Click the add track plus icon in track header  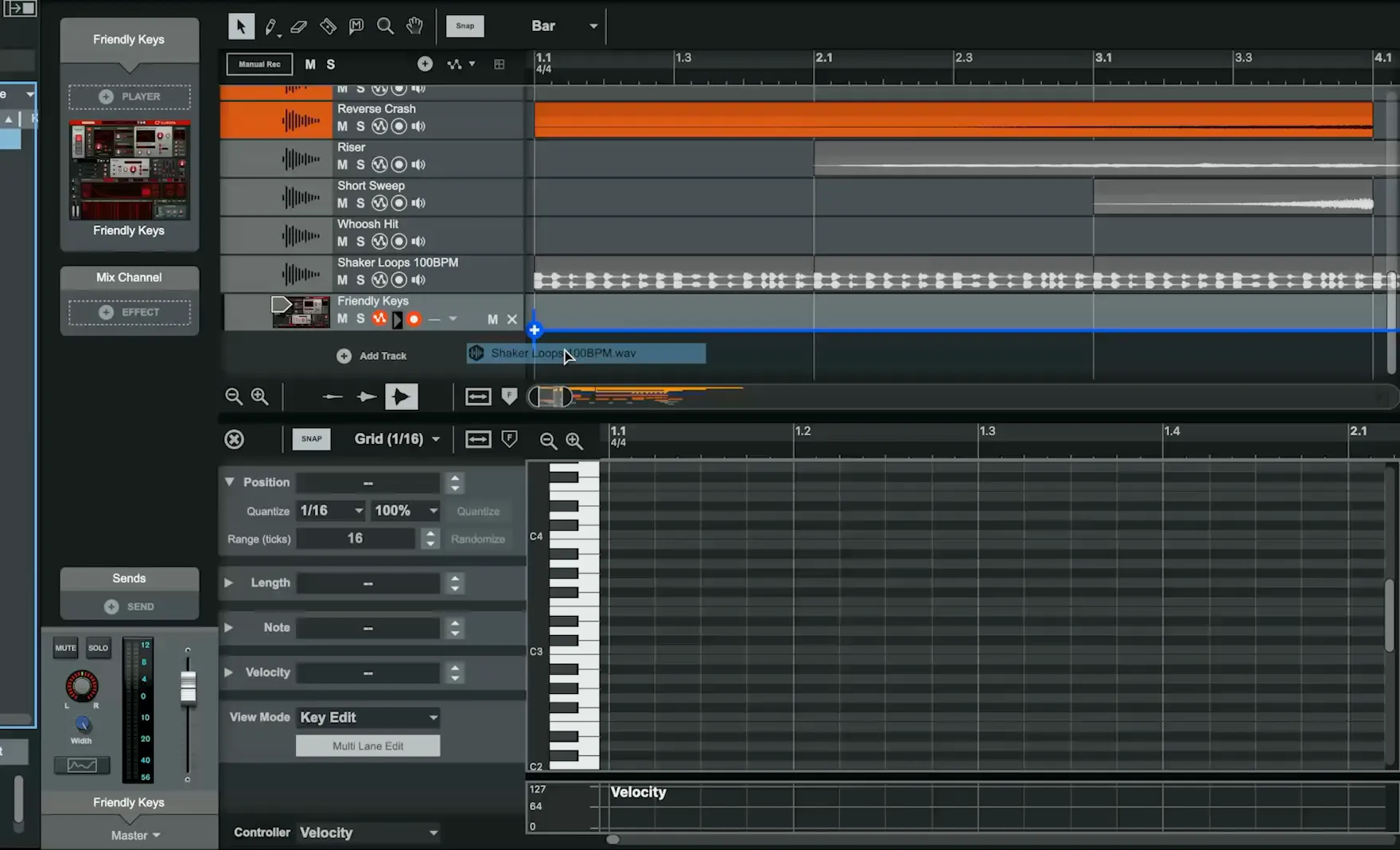click(x=425, y=64)
